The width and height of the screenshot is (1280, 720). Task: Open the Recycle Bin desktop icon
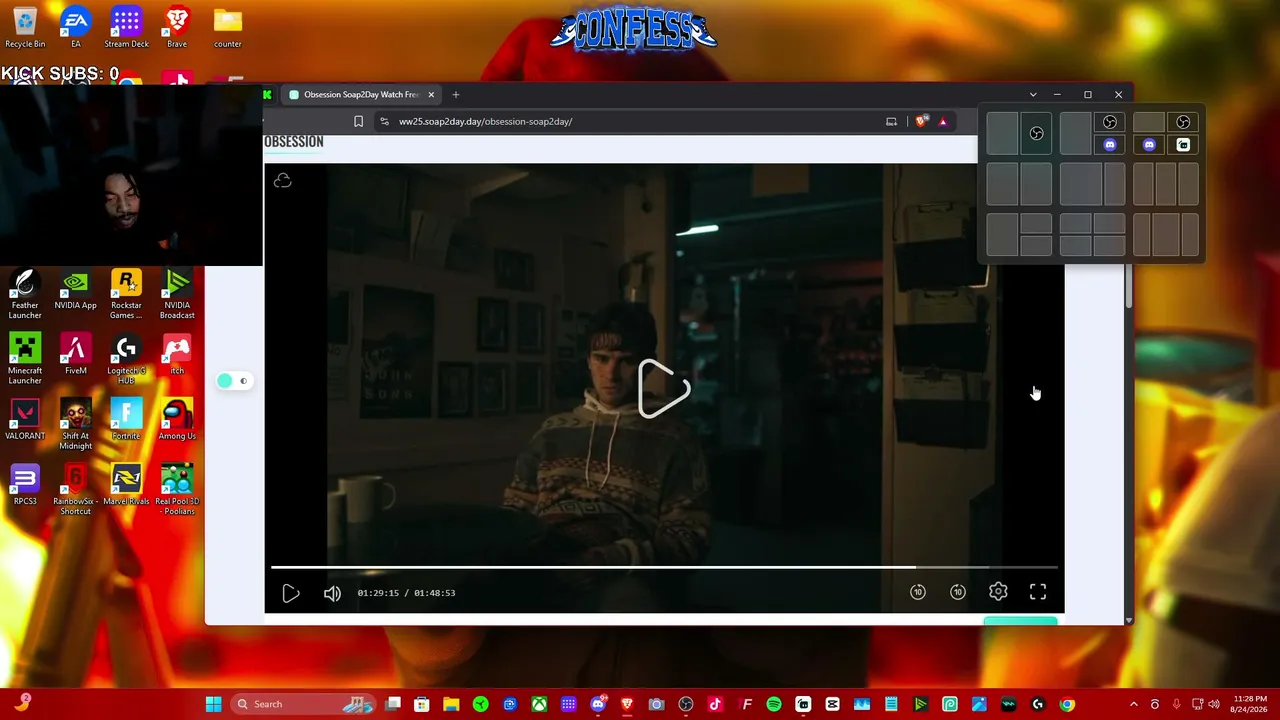(x=25, y=28)
